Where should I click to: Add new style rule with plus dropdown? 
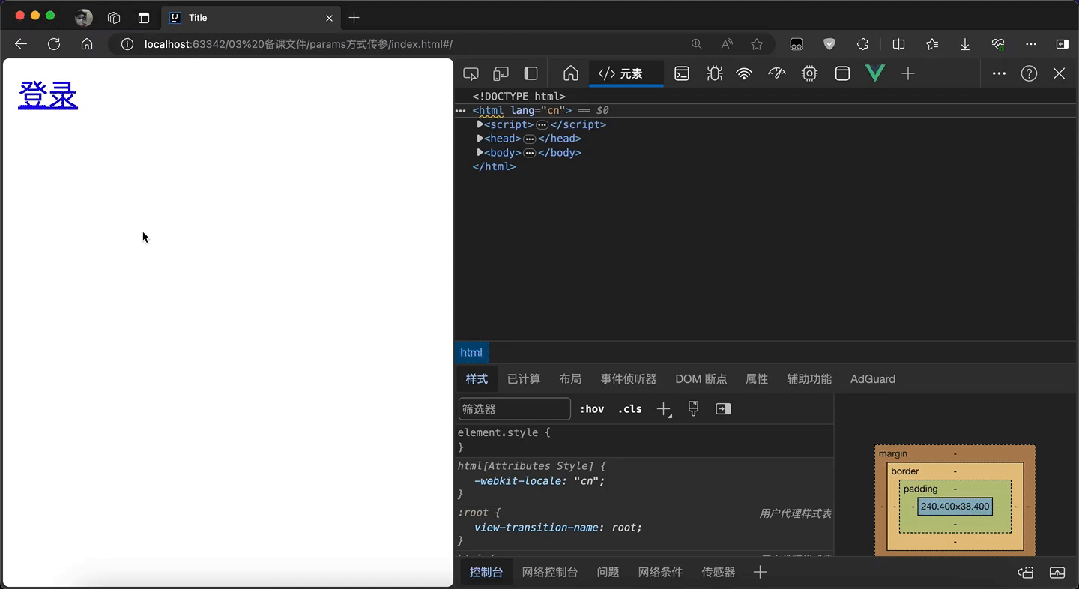click(x=663, y=409)
